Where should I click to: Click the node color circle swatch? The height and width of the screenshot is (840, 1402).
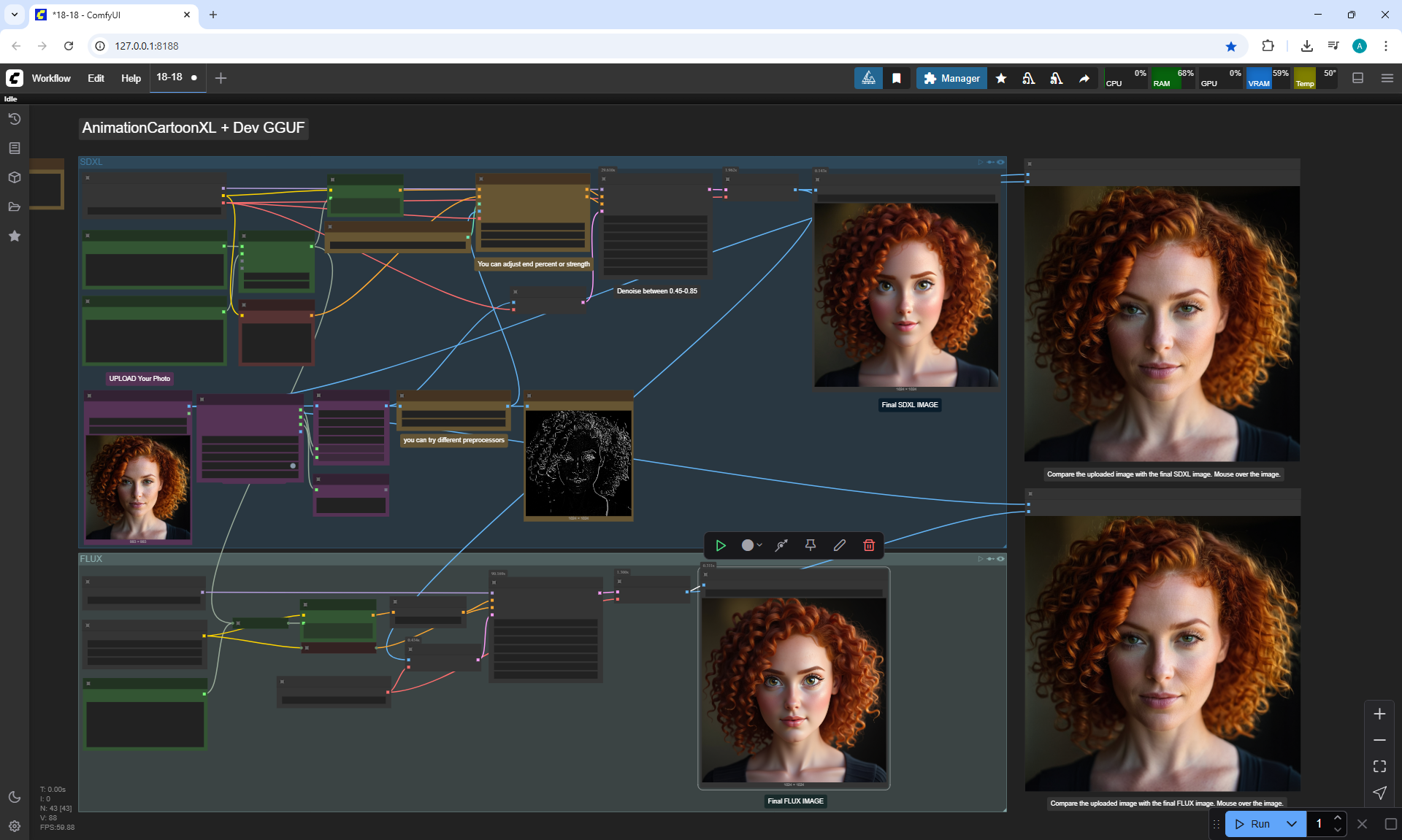(747, 545)
